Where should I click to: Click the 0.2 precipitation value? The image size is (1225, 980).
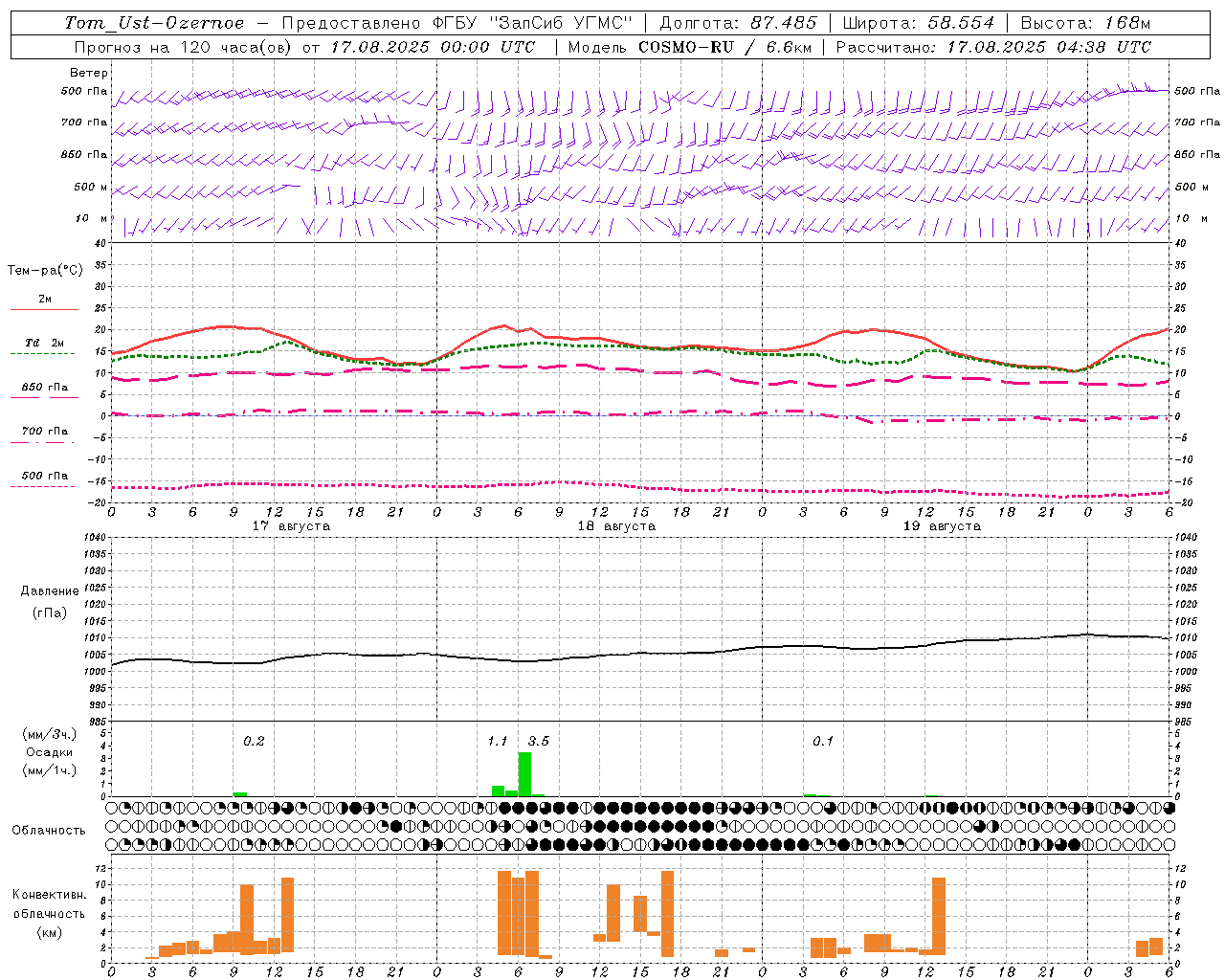(x=254, y=741)
